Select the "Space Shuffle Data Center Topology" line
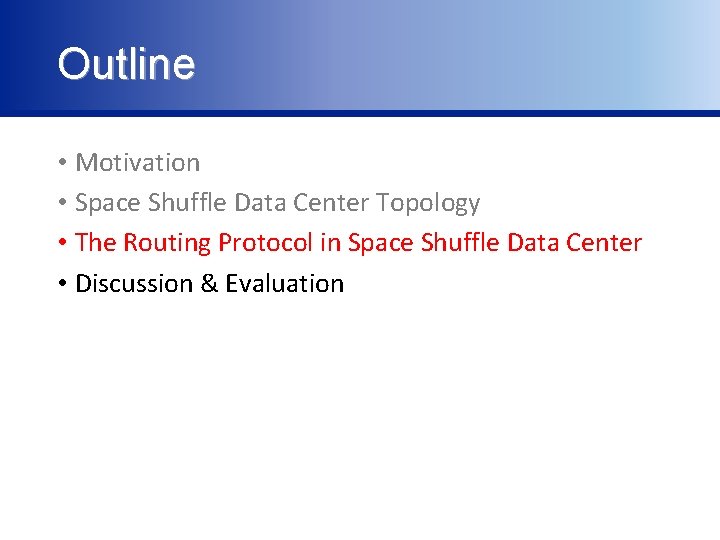The height and width of the screenshot is (540, 720). [x=278, y=203]
